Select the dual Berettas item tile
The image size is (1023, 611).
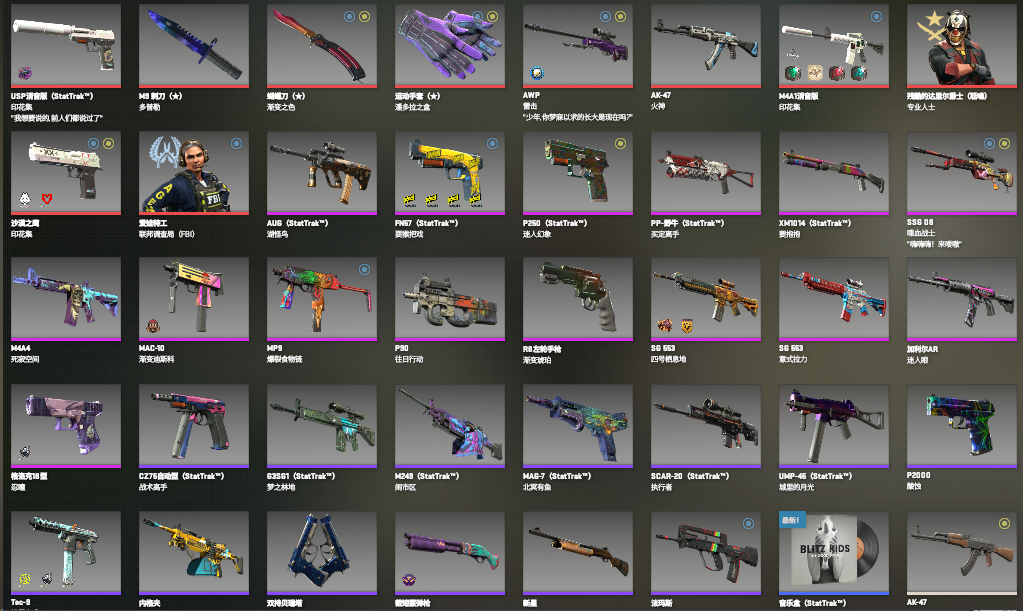(322, 553)
